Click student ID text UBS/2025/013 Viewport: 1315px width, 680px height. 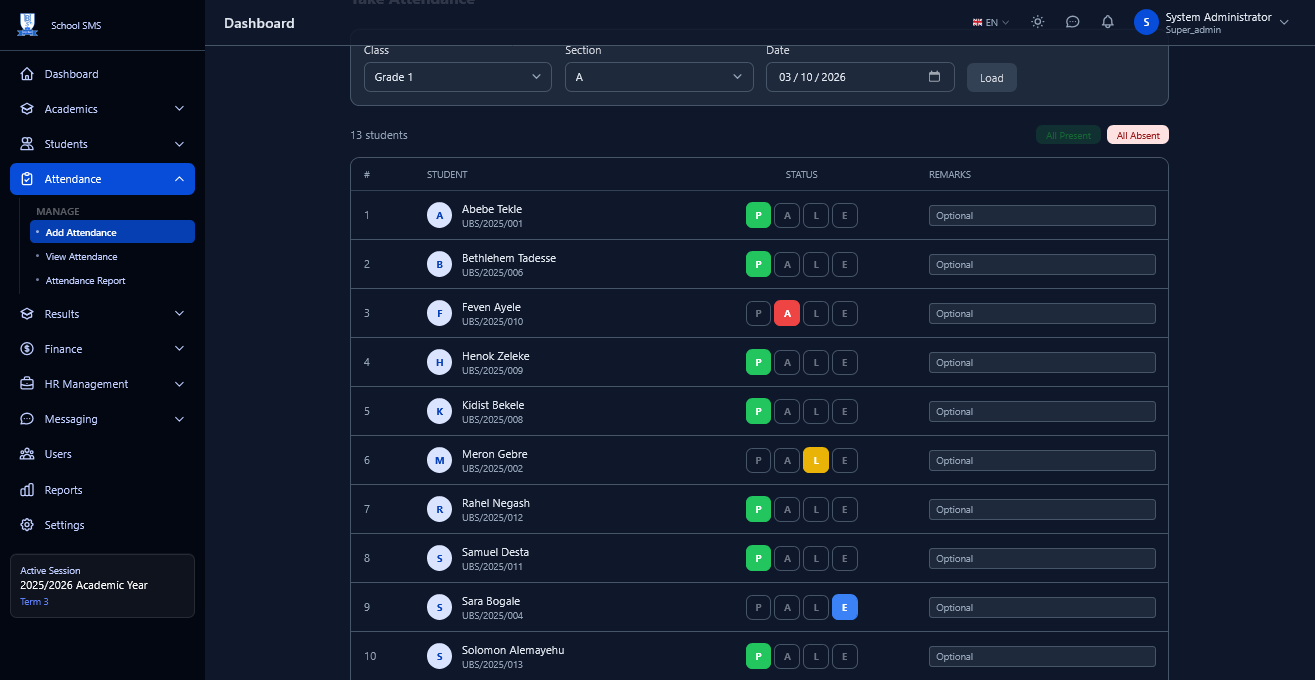pyautogui.click(x=492, y=665)
